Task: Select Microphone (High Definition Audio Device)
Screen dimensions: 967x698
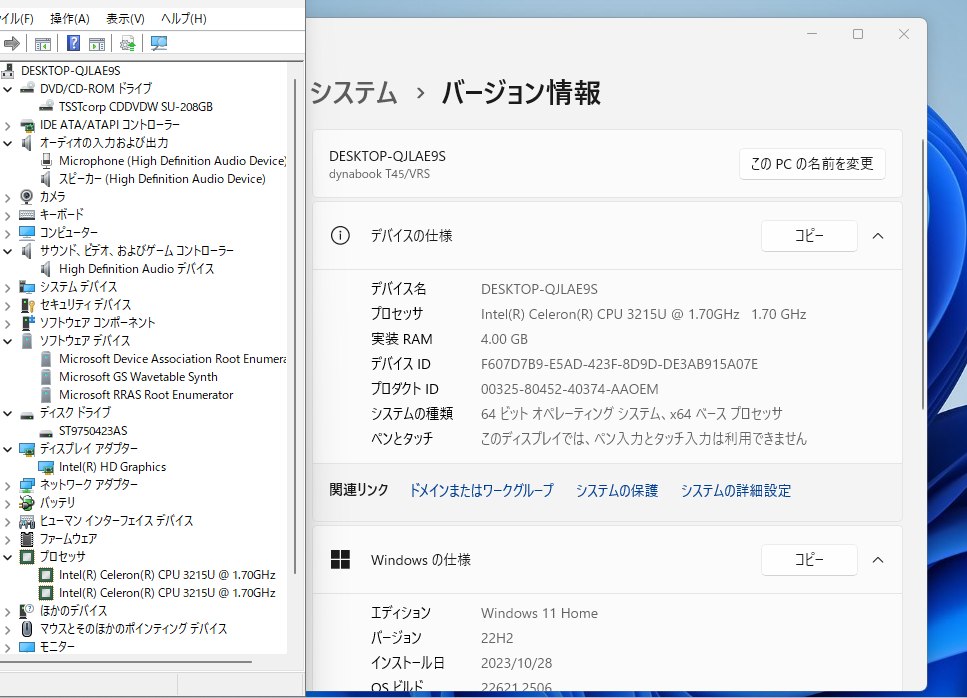Action: click(173, 161)
